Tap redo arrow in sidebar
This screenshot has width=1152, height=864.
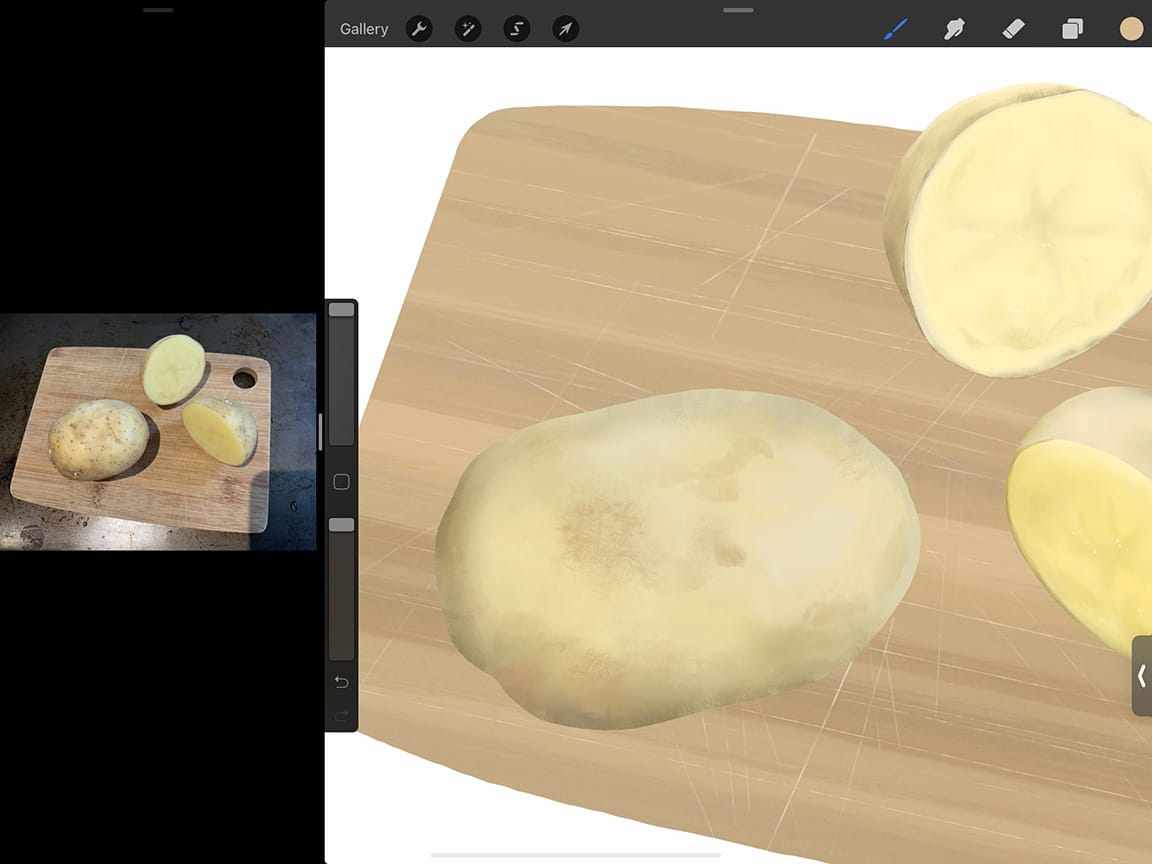[340, 714]
